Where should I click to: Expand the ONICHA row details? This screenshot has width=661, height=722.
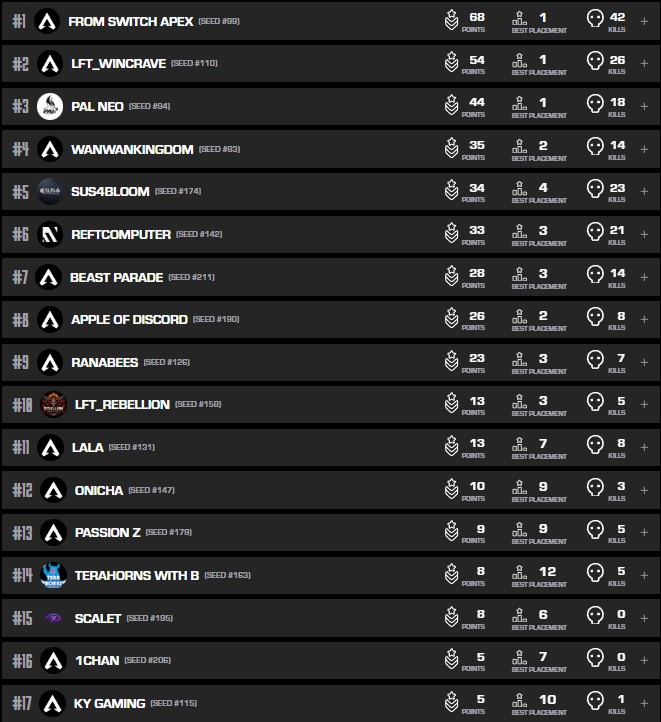(644, 490)
